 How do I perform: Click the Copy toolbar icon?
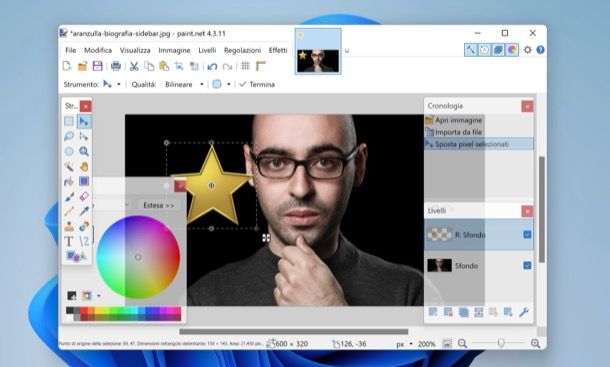point(149,66)
